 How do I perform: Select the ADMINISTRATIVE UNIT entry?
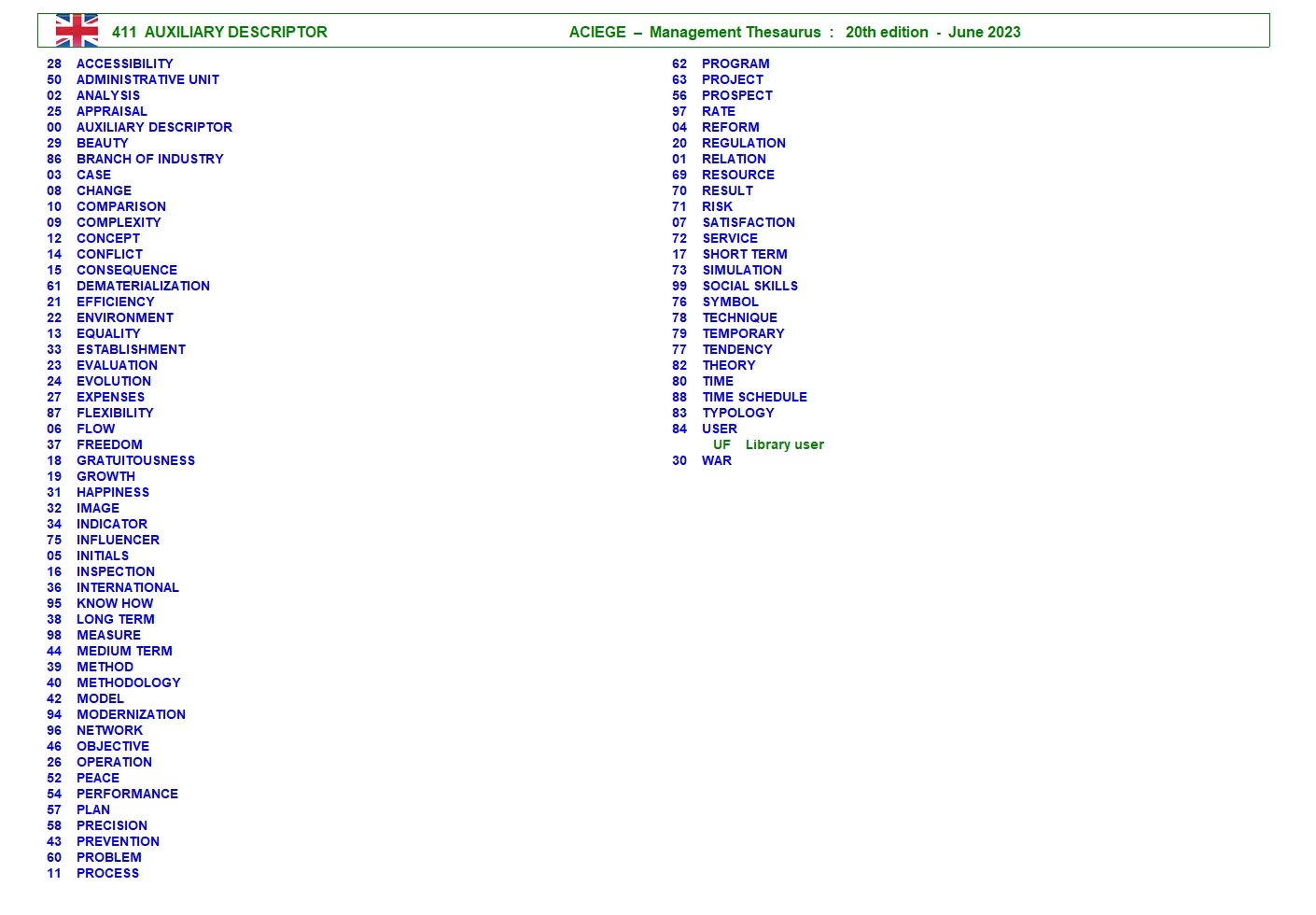[147, 79]
